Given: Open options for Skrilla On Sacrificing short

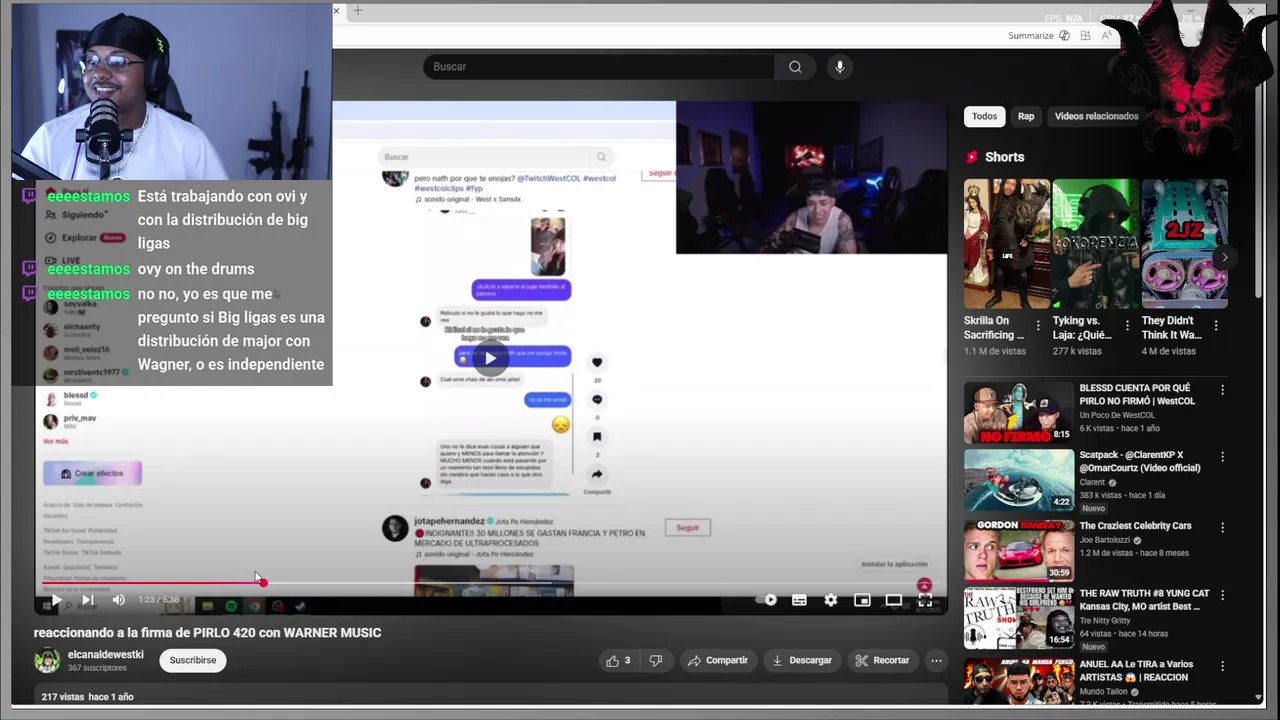Looking at the screenshot, I should pos(1038,326).
